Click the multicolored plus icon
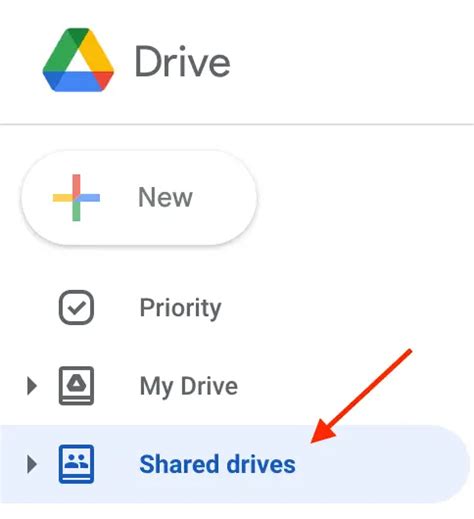Viewport: 474px width, 519px height. tap(76, 198)
